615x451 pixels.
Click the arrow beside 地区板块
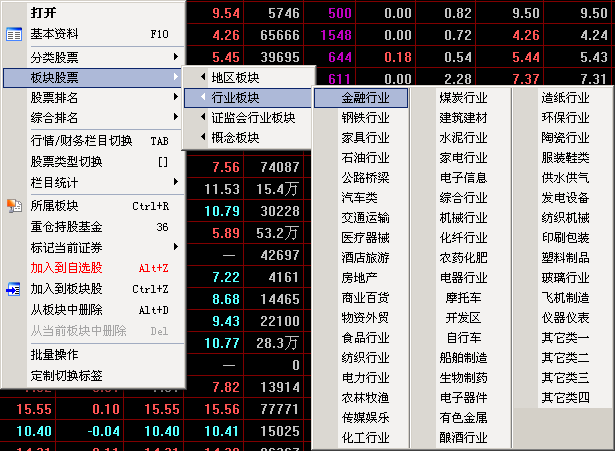pos(203,77)
